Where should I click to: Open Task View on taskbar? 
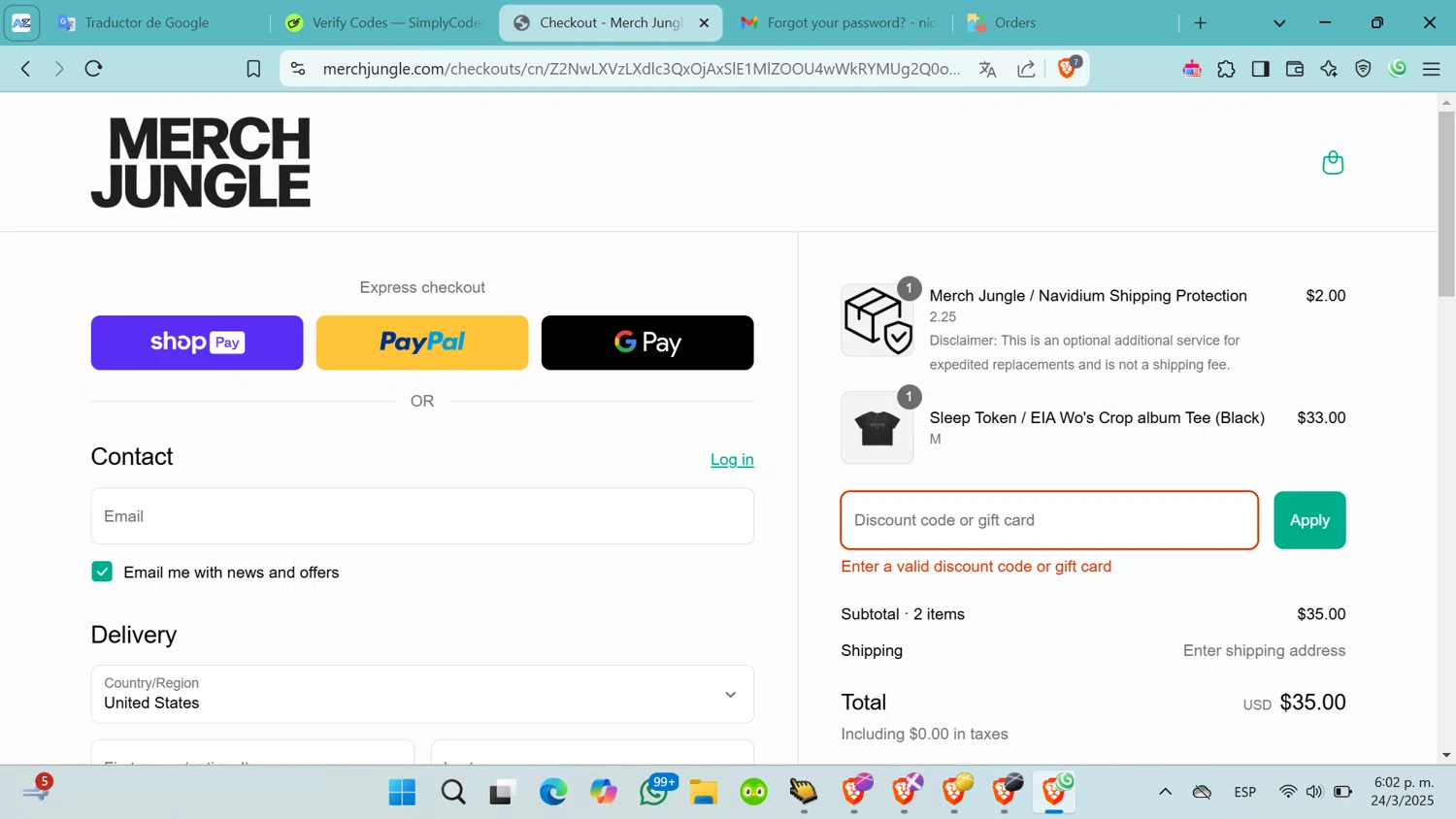pyautogui.click(x=502, y=792)
